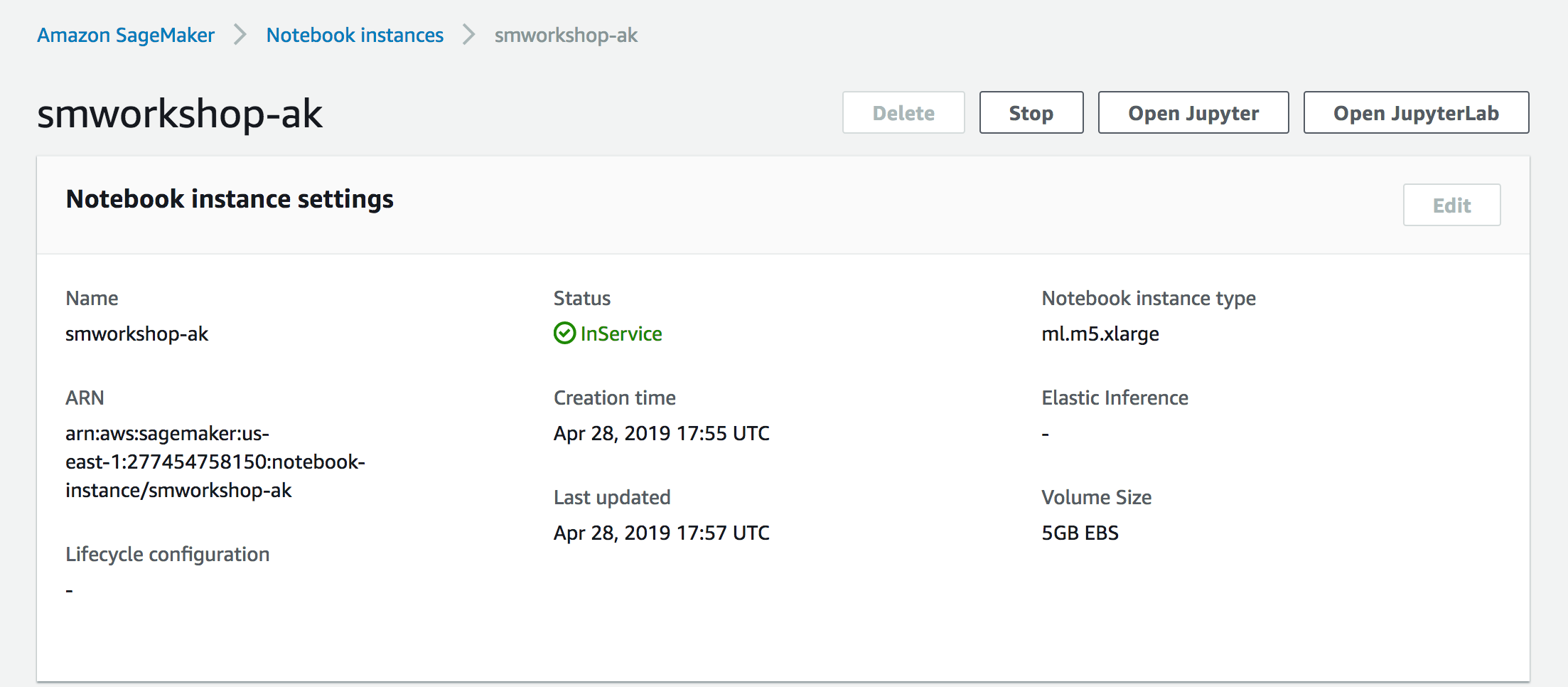Go to Notebook instances breadcrumb

(355, 35)
